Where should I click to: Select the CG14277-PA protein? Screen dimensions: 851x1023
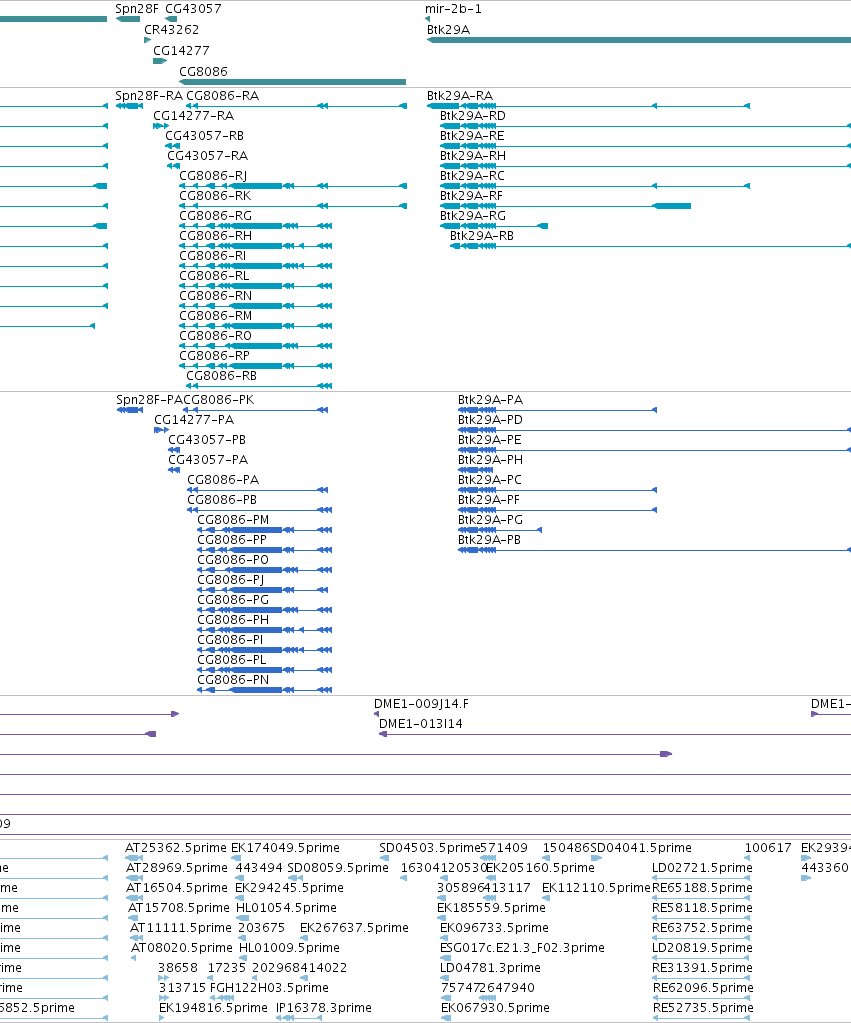[x=161, y=430]
